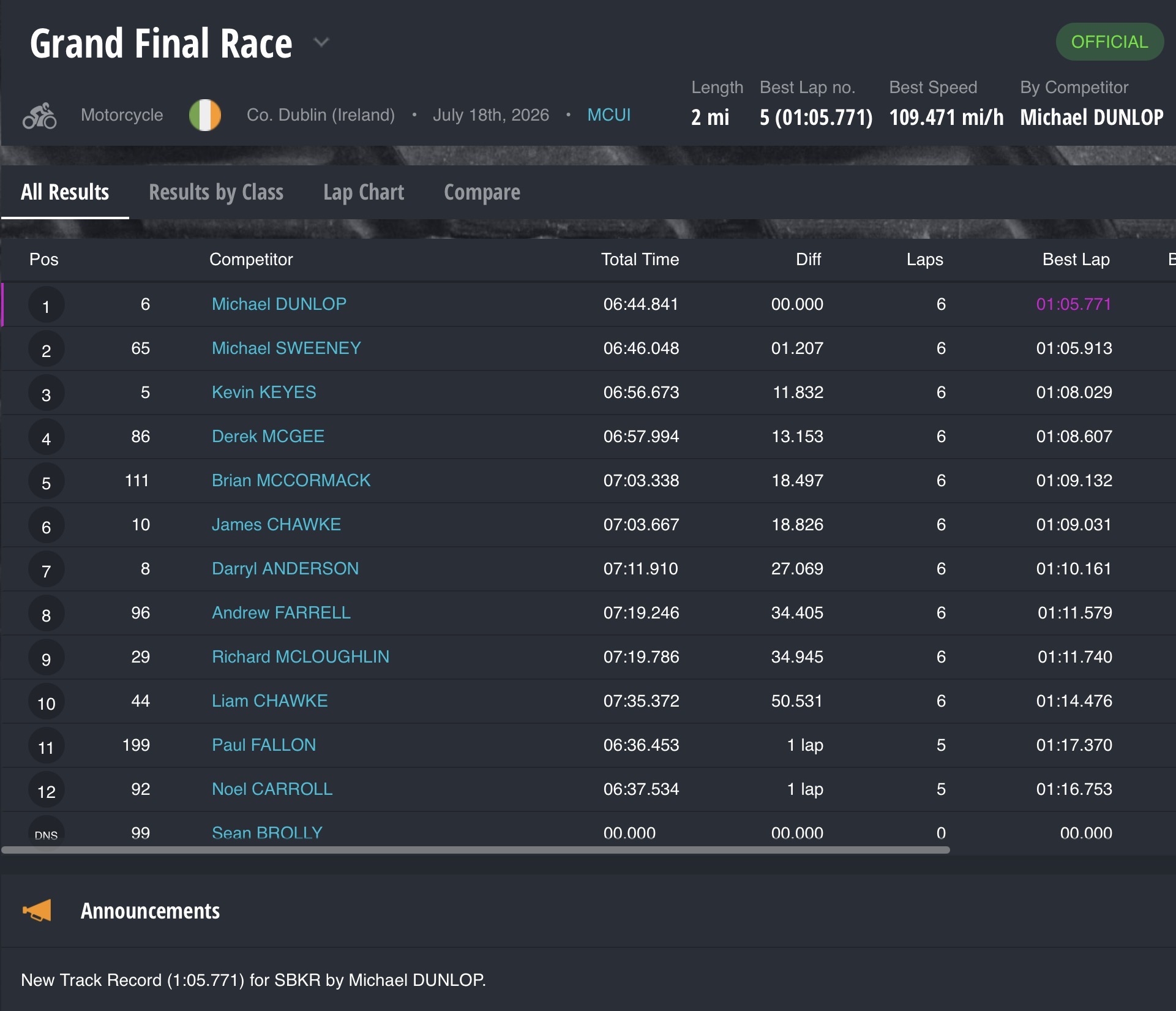Viewport: 1176px width, 1011px height.
Task: Click total time 06:44.841
Action: tap(641, 304)
